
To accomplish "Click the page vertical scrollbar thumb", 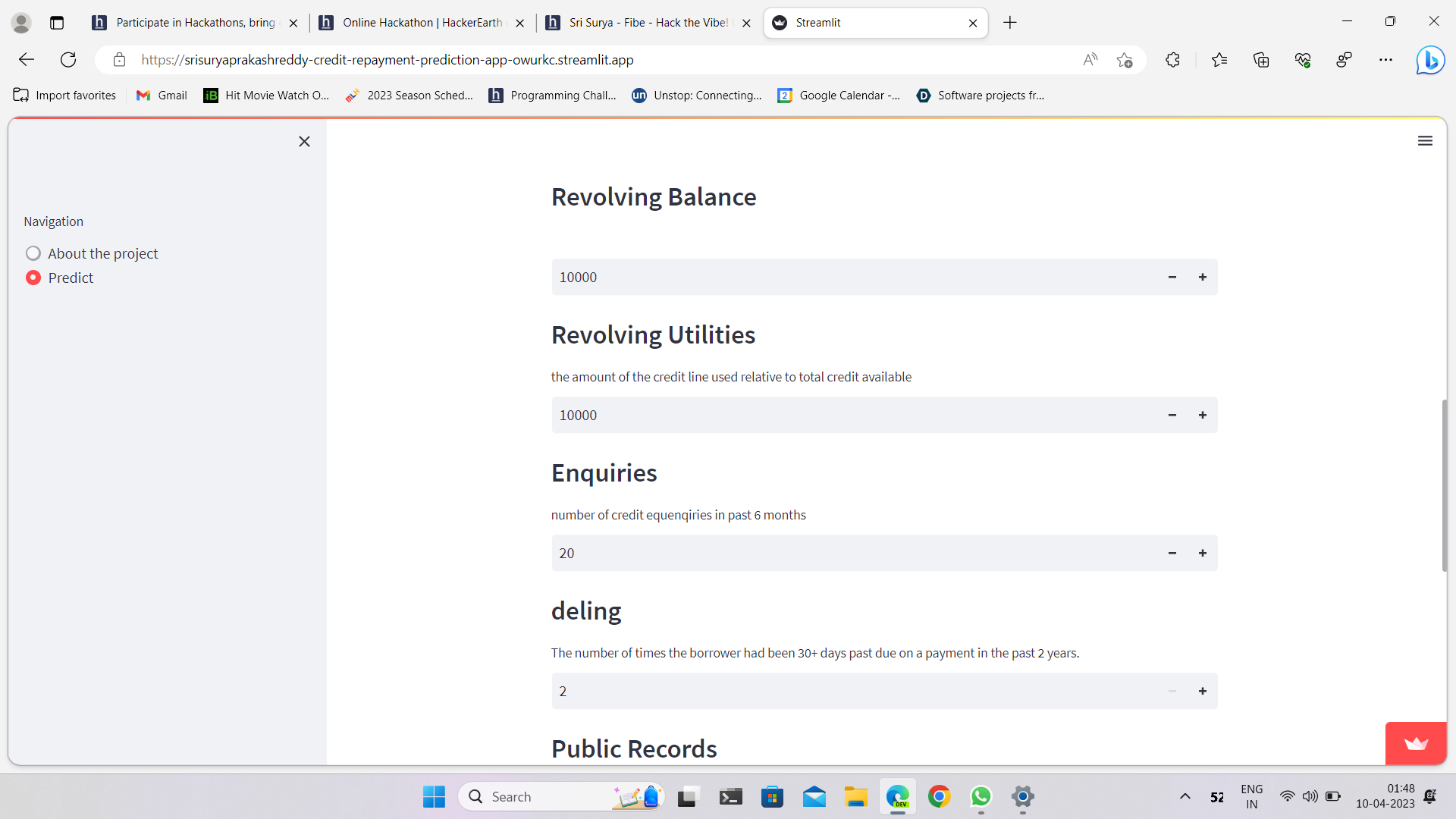I will pos(1444,485).
